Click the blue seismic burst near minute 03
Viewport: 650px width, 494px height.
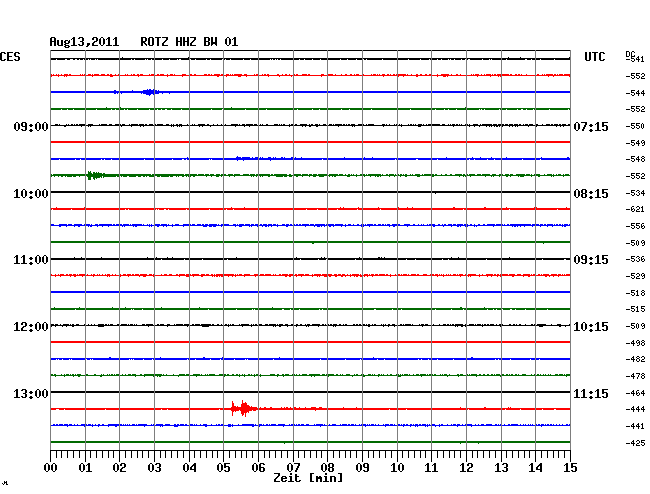(150, 92)
